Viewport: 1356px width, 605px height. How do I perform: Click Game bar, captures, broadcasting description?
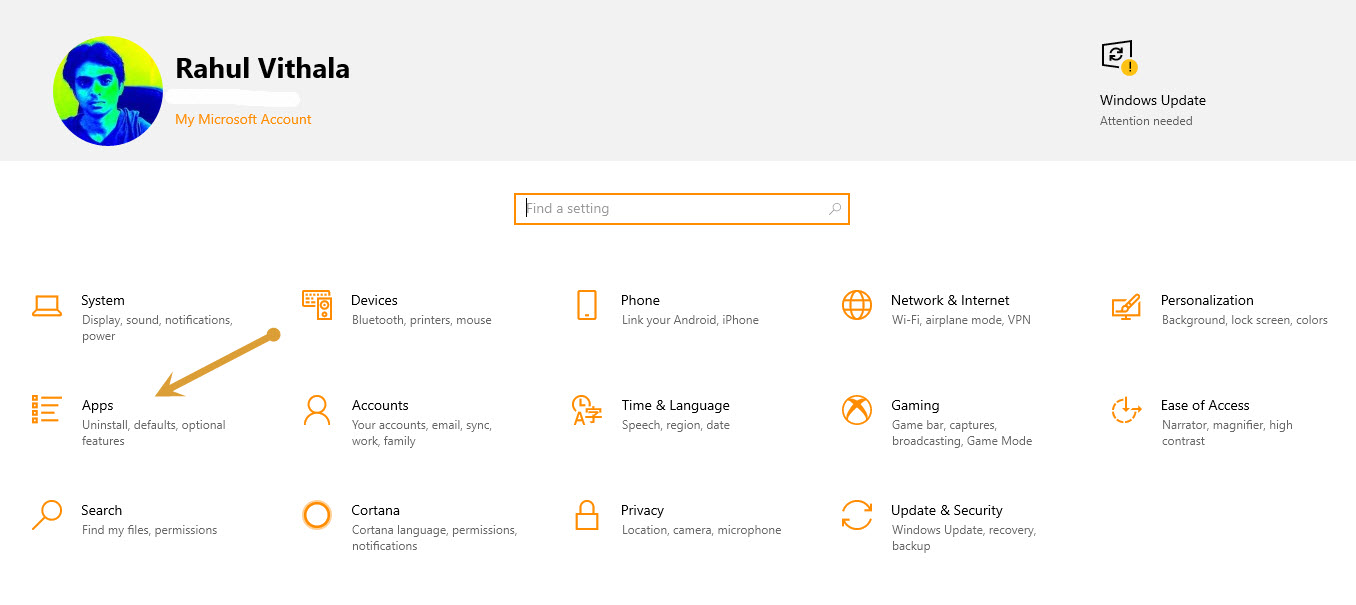[962, 433]
